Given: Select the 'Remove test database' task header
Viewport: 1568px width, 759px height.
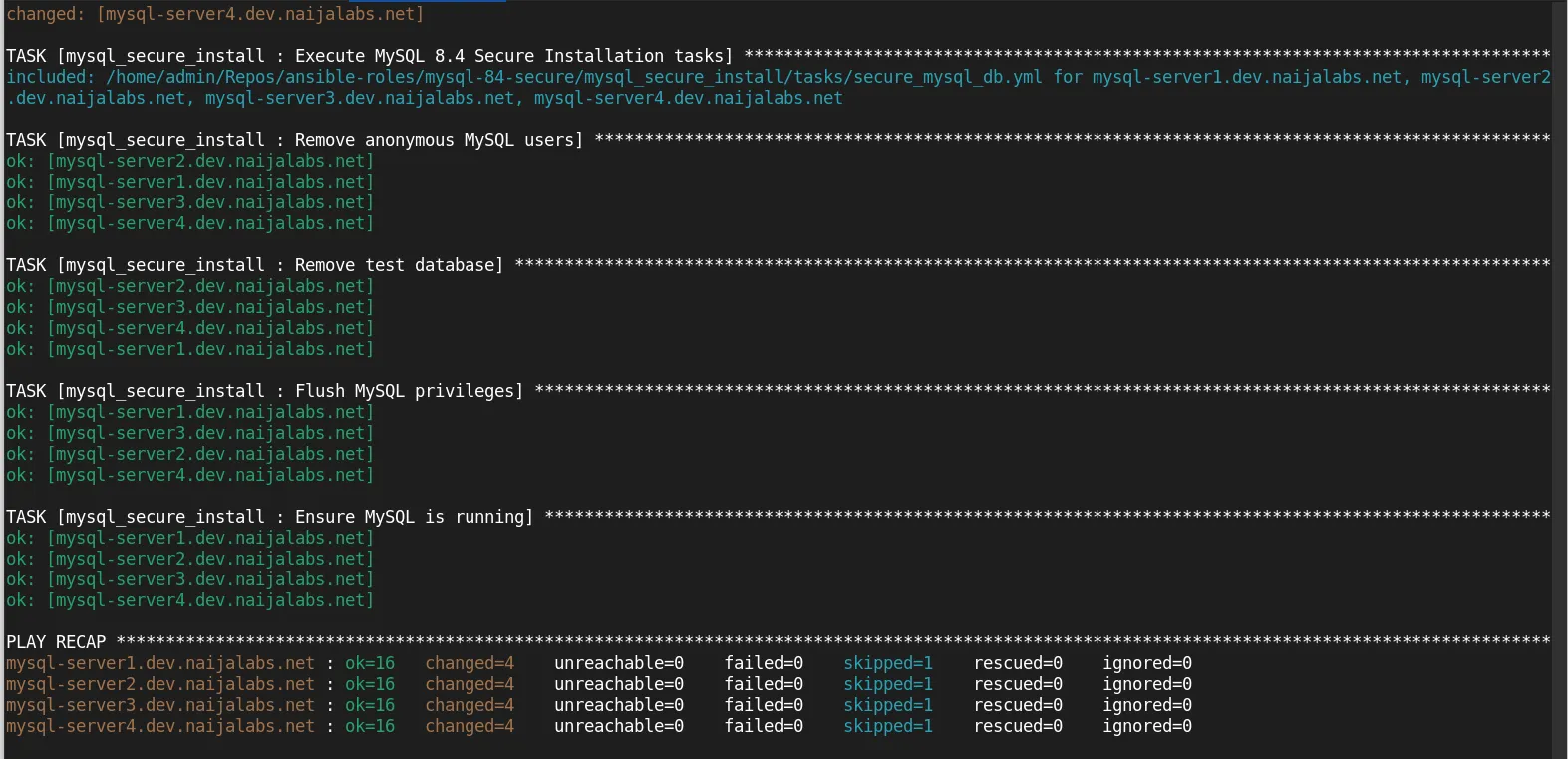Looking at the screenshot, I should (x=254, y=265).
